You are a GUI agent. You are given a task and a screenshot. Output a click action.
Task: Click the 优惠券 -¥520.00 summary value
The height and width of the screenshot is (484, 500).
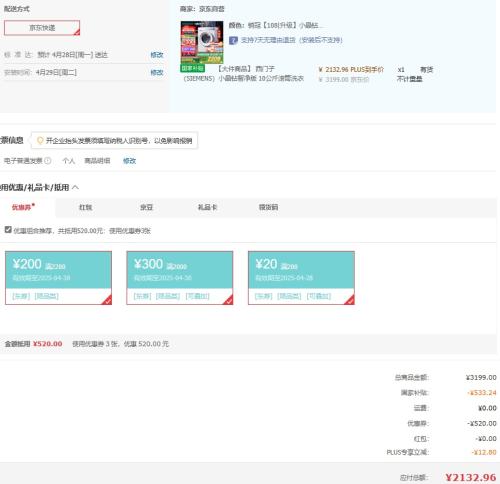coord(482,423)
